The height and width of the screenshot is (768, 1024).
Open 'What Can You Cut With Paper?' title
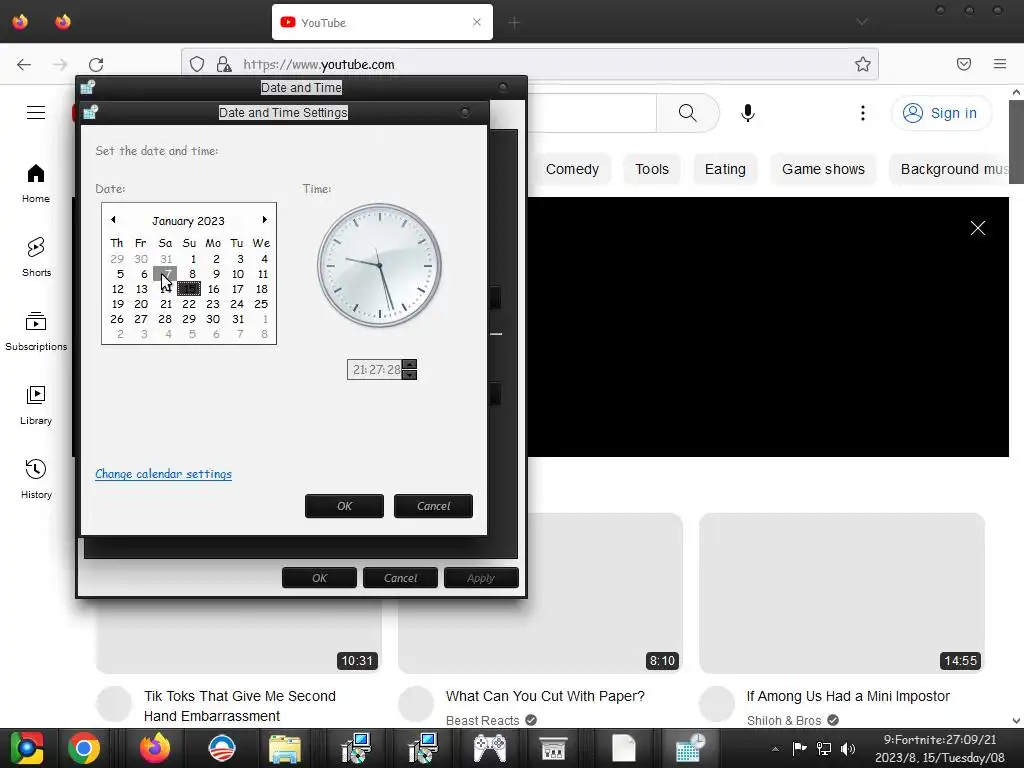point(545,696)
